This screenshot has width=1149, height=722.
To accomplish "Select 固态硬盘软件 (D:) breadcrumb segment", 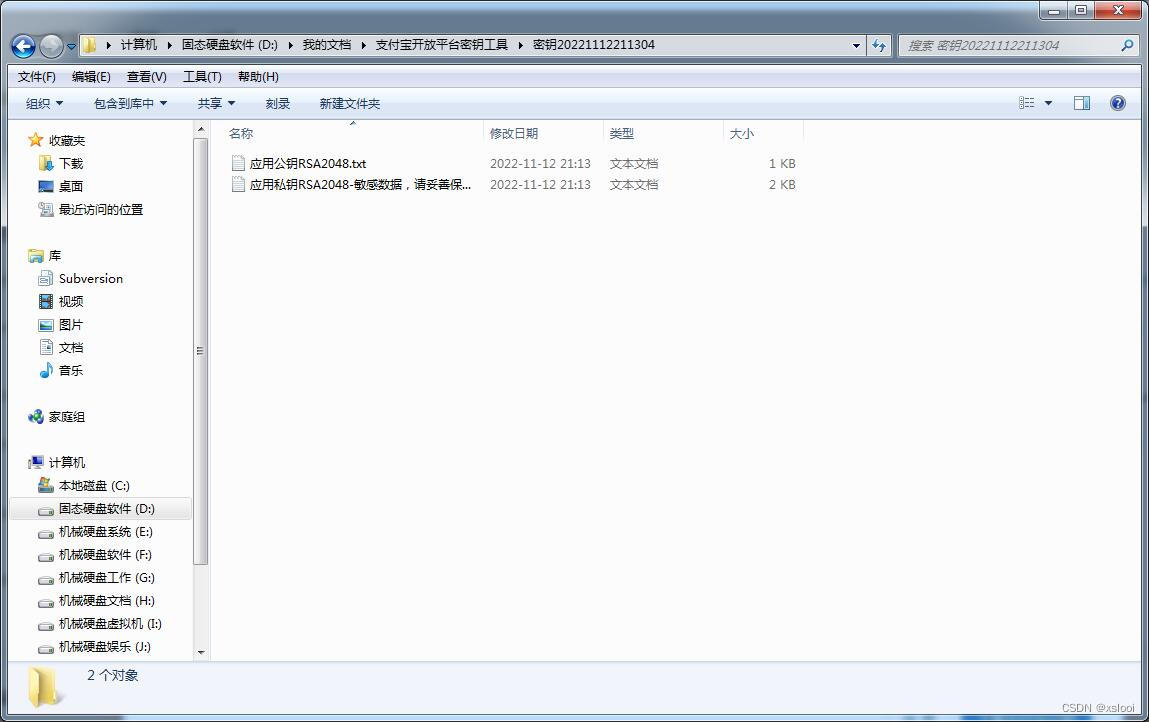I will [x=229, y=45].
